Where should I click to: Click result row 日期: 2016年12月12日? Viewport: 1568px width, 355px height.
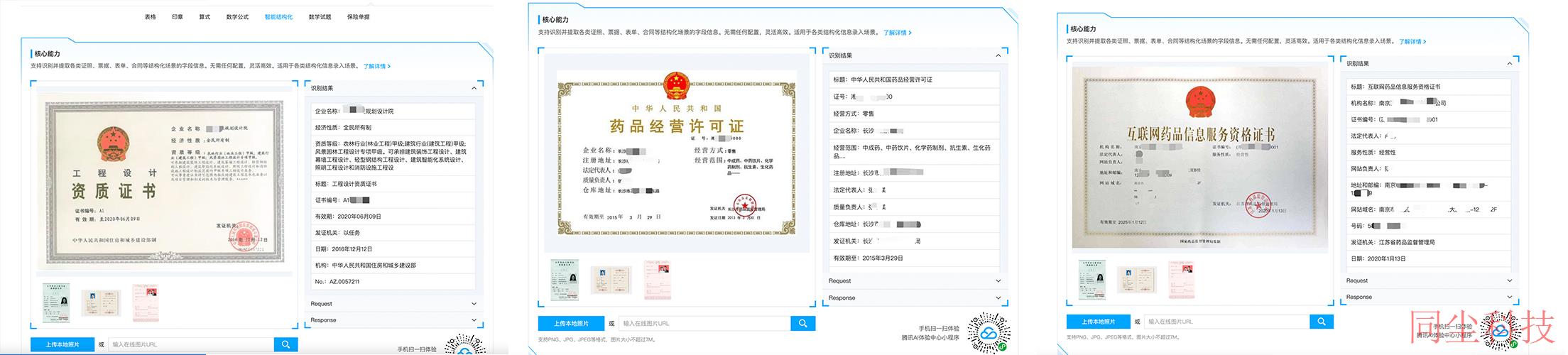point(393,249)
